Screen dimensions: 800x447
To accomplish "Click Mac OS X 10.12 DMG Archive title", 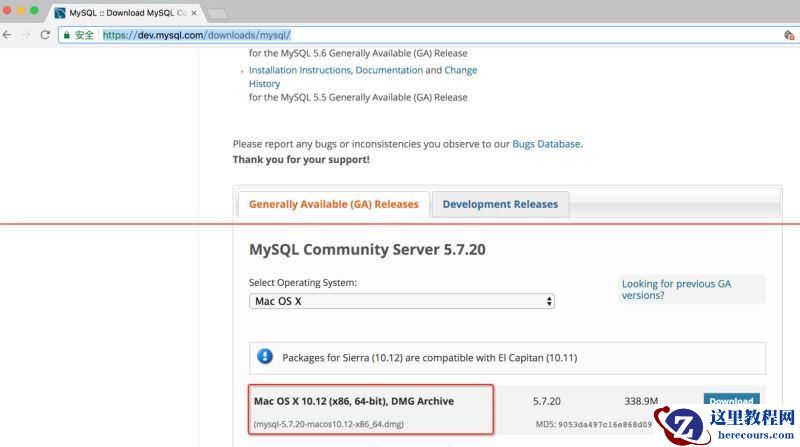I will click(x=353, y=401).
